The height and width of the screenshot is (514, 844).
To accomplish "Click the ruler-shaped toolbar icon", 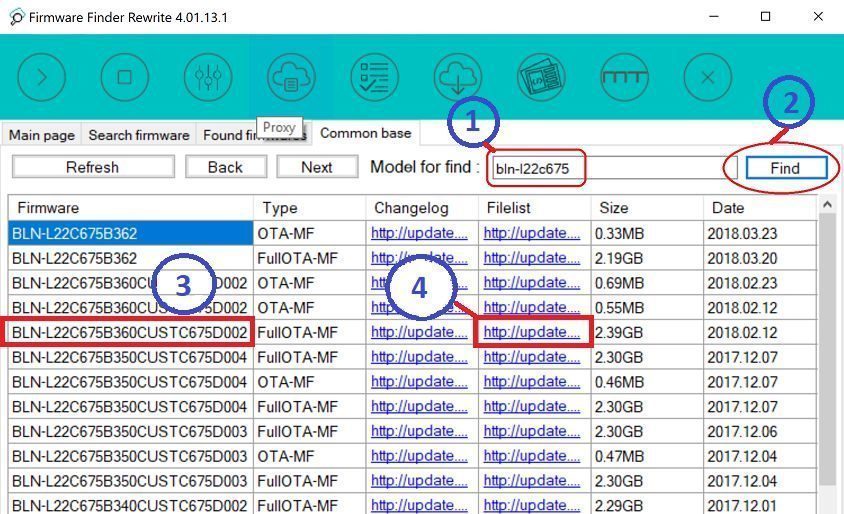I will (x=624, y=76).
